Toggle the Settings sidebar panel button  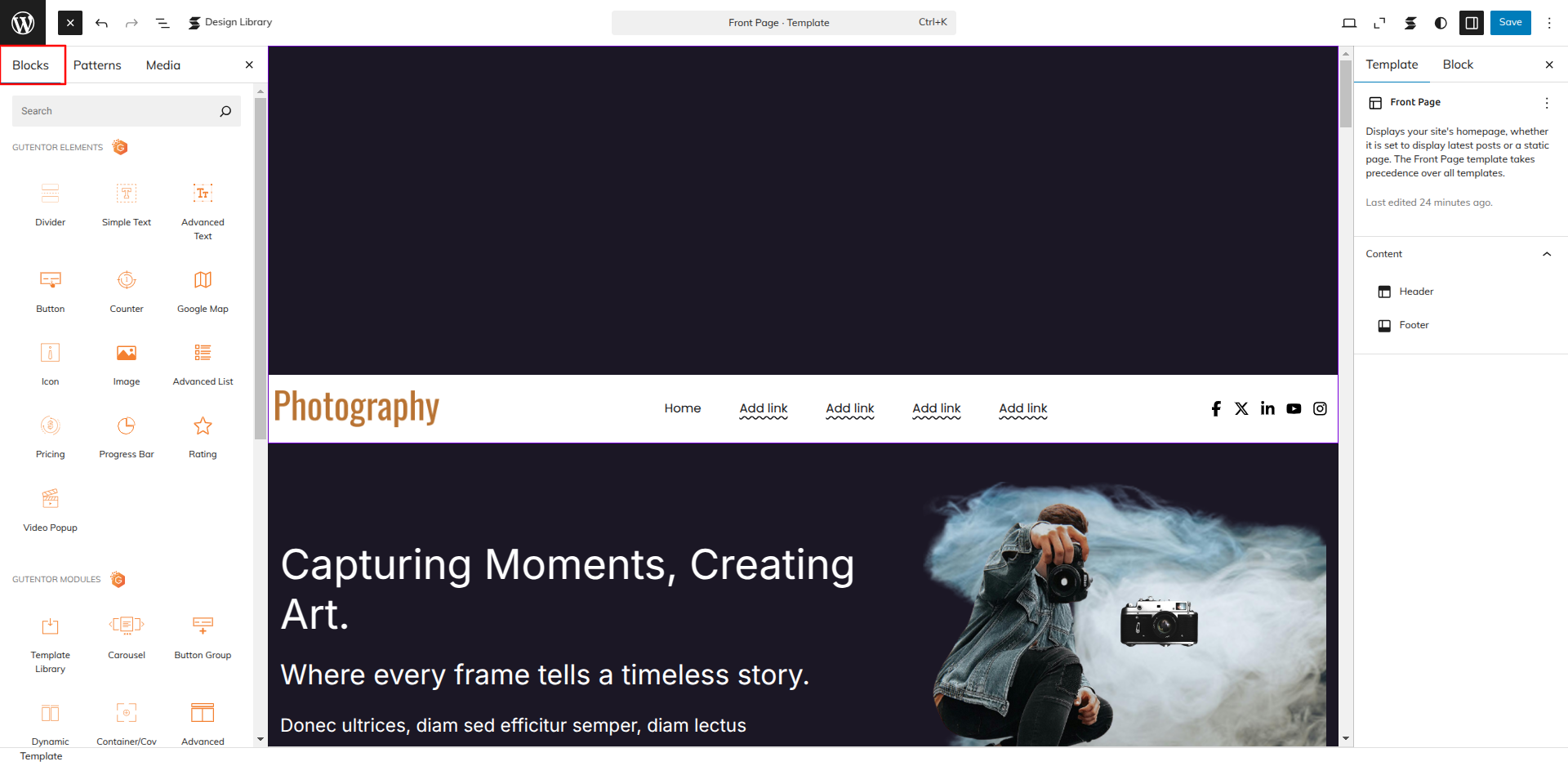(x=1472, y=23)
